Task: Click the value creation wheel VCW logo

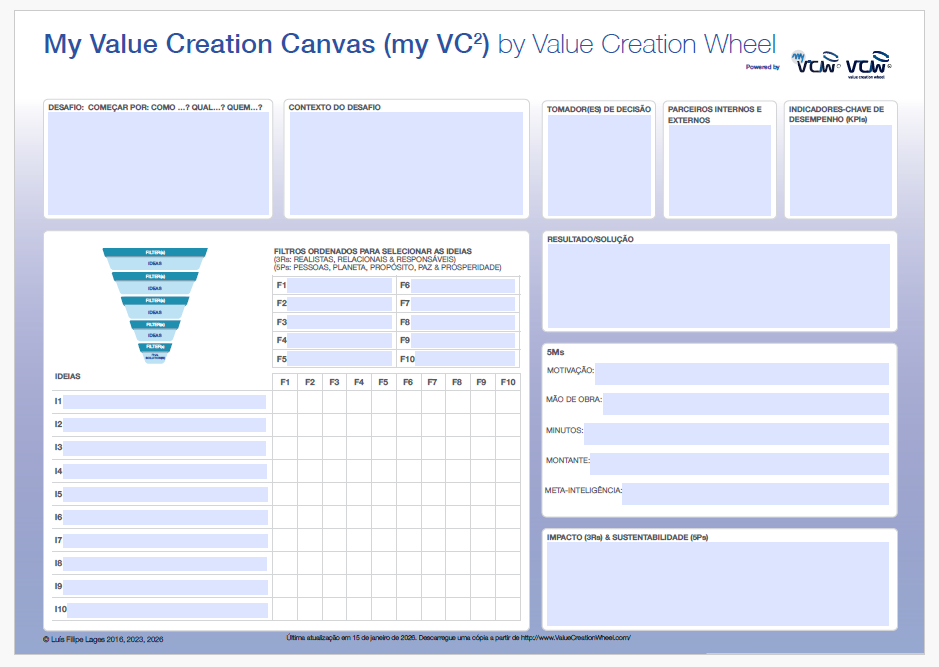Action: coord(868,64)
